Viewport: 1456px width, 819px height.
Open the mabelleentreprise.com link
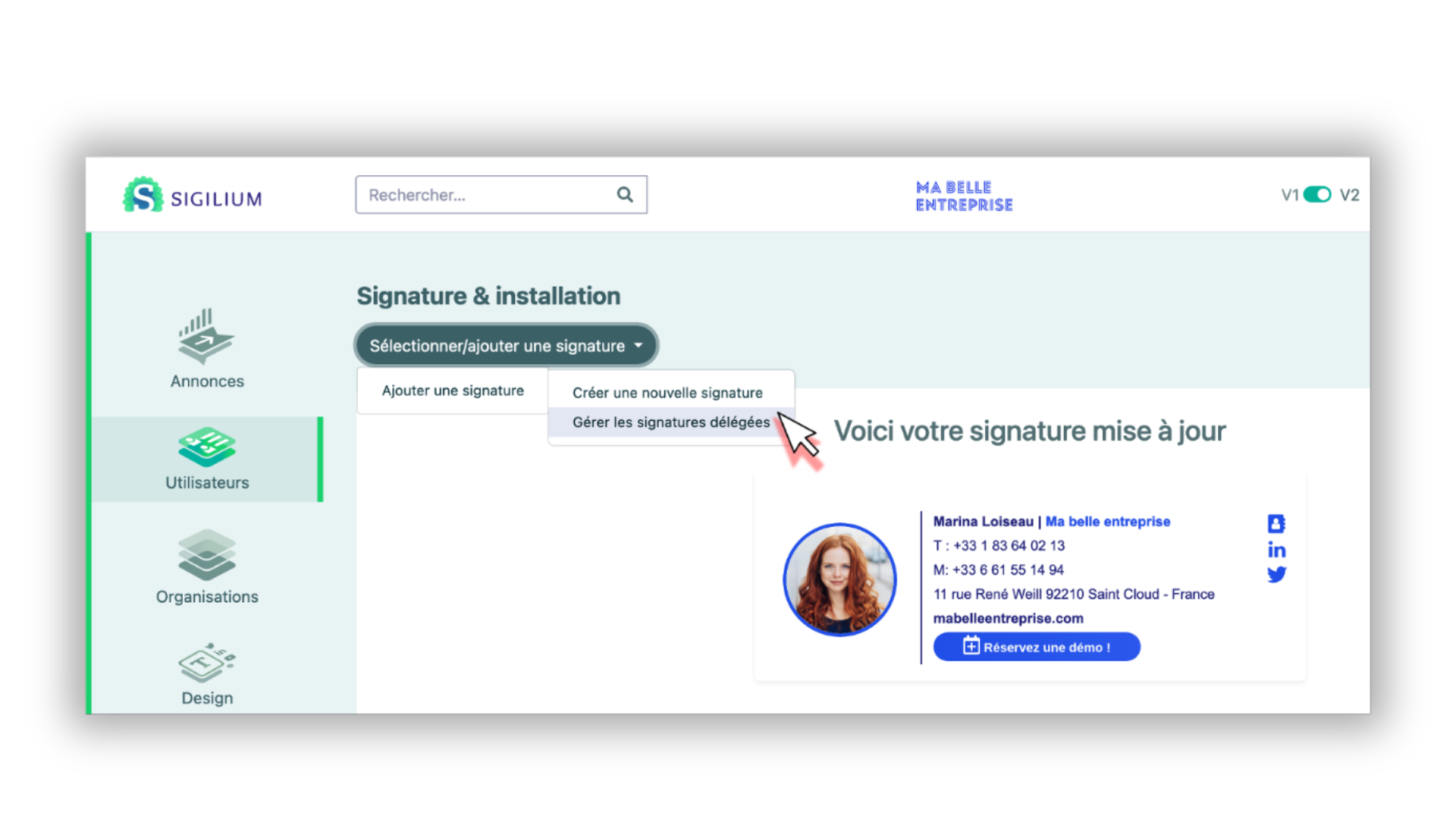click(x=1008, y=618)
